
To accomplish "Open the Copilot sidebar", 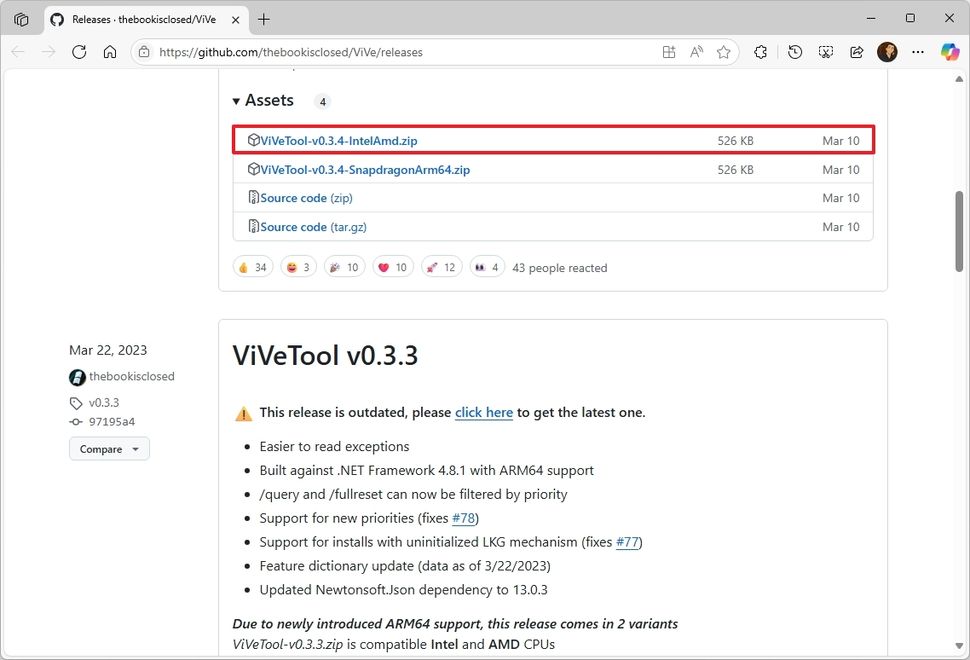I will click(949, 52).
